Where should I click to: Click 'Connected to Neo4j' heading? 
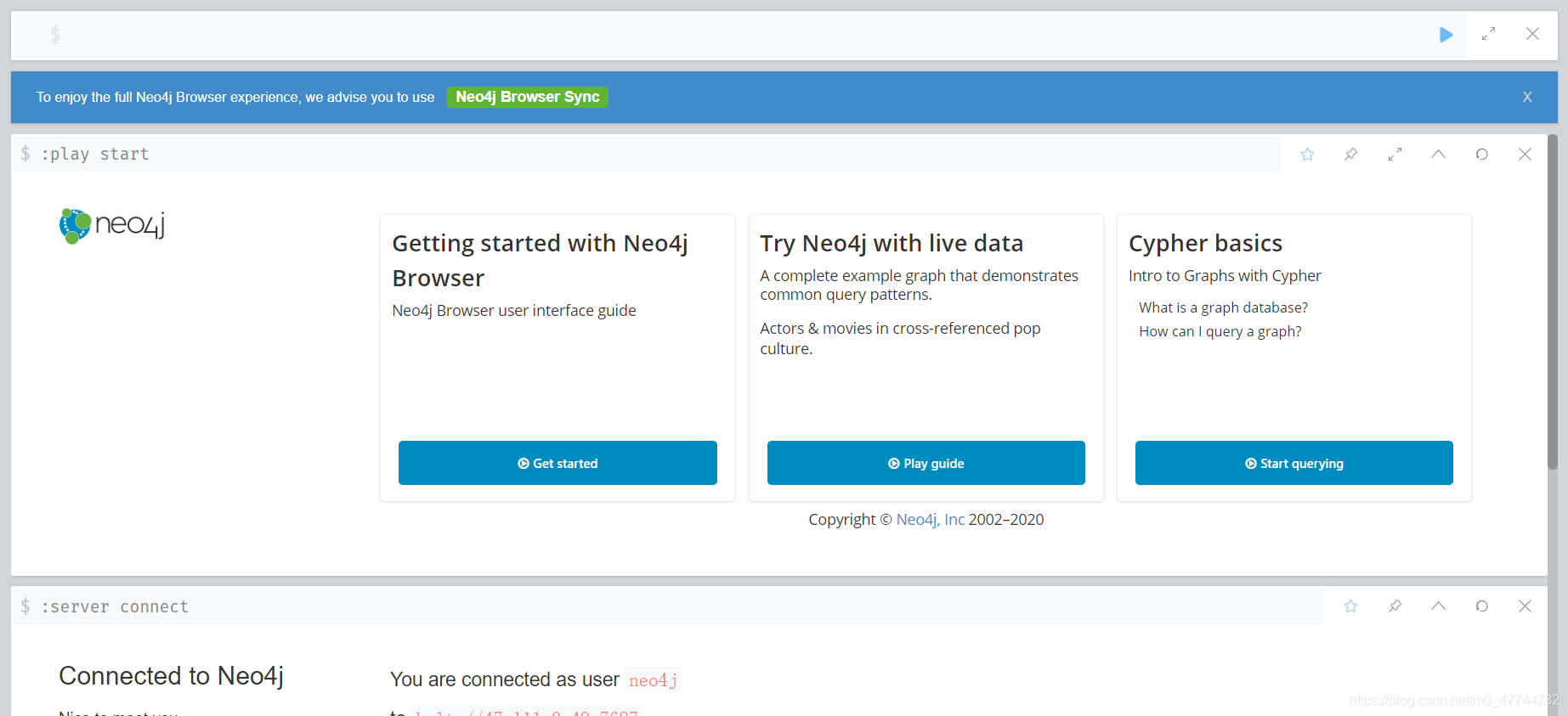171,676
